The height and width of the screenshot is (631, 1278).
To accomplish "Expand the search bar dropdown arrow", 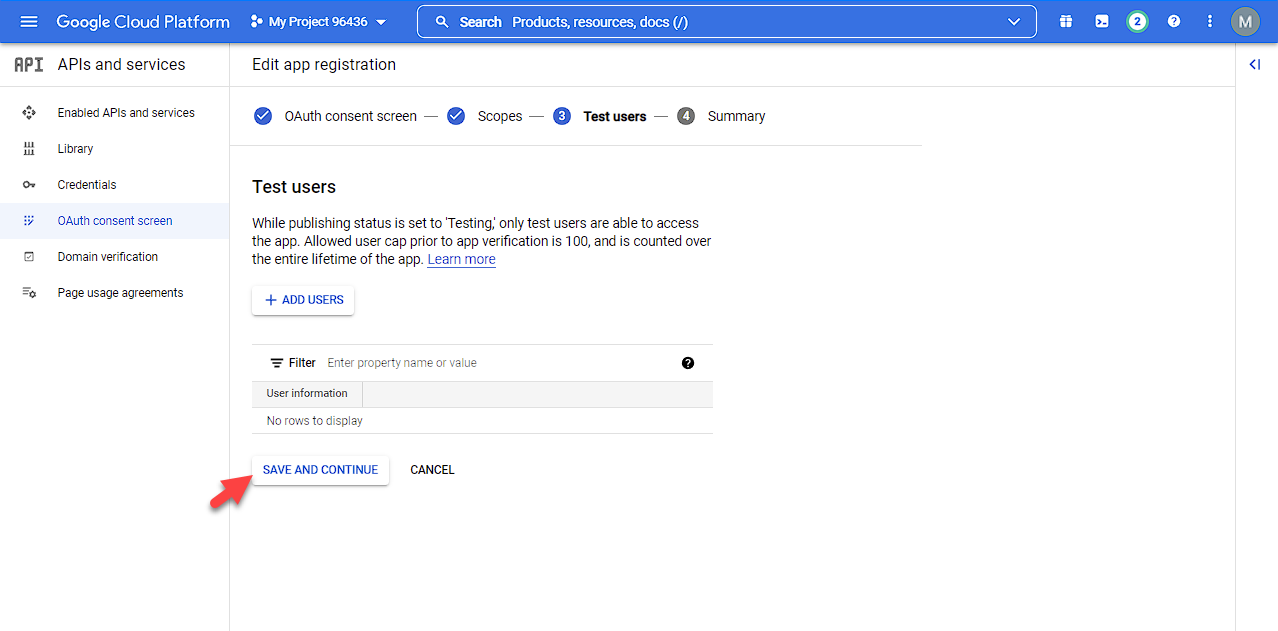I will tap(1015, 21).
